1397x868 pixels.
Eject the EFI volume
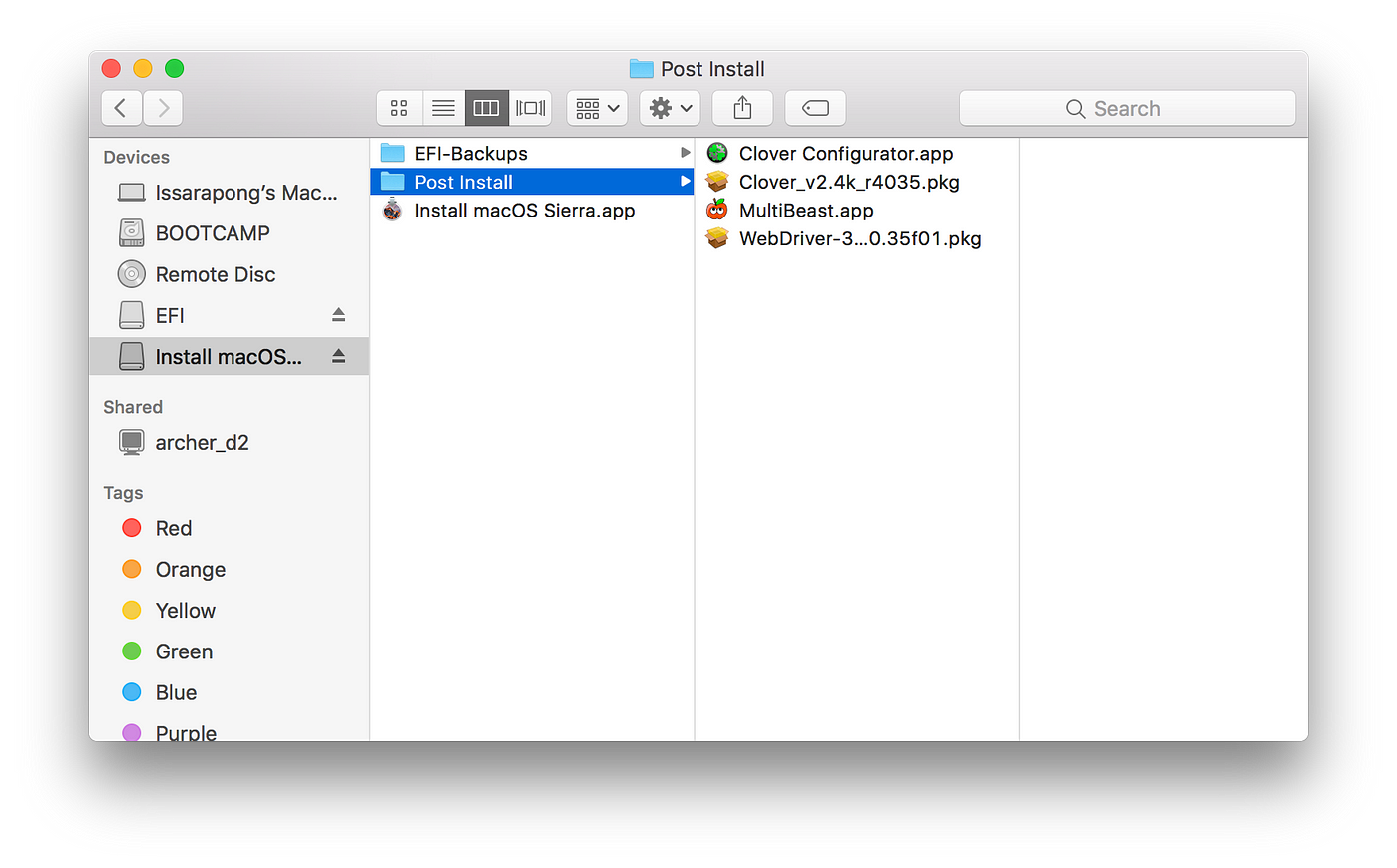(338, 315)
